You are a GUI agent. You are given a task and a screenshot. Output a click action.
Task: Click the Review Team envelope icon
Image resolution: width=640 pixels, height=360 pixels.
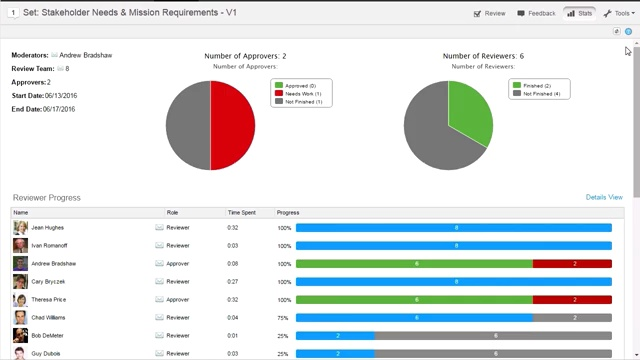coord(60,69)
